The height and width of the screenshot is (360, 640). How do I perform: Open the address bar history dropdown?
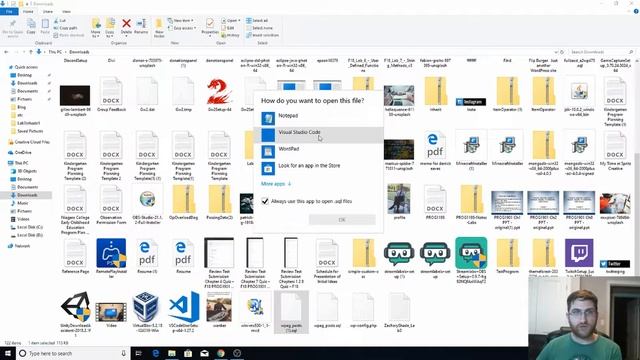[556, 52]
